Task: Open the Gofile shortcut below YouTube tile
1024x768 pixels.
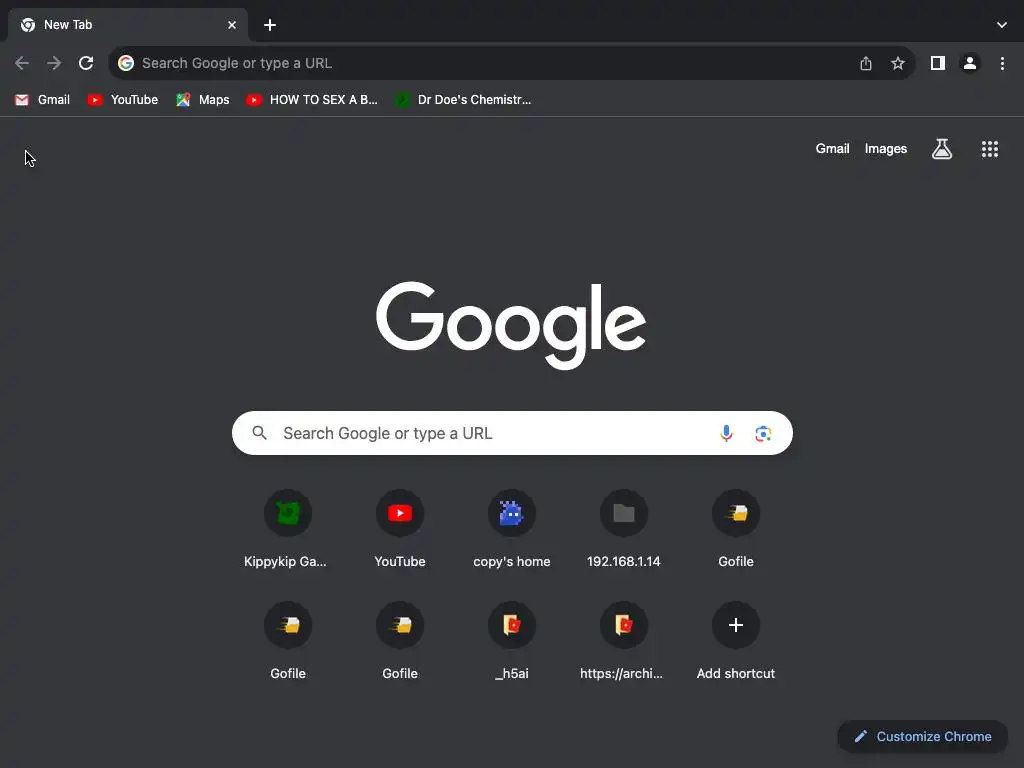Action: click(x=400, y=641)
